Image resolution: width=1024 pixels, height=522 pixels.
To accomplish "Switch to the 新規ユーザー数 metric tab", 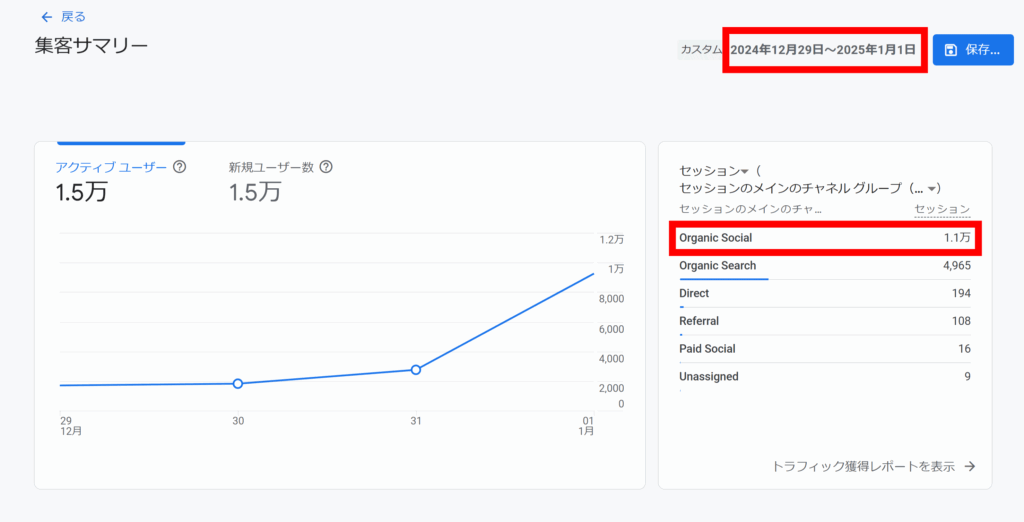I will (272, 167).
